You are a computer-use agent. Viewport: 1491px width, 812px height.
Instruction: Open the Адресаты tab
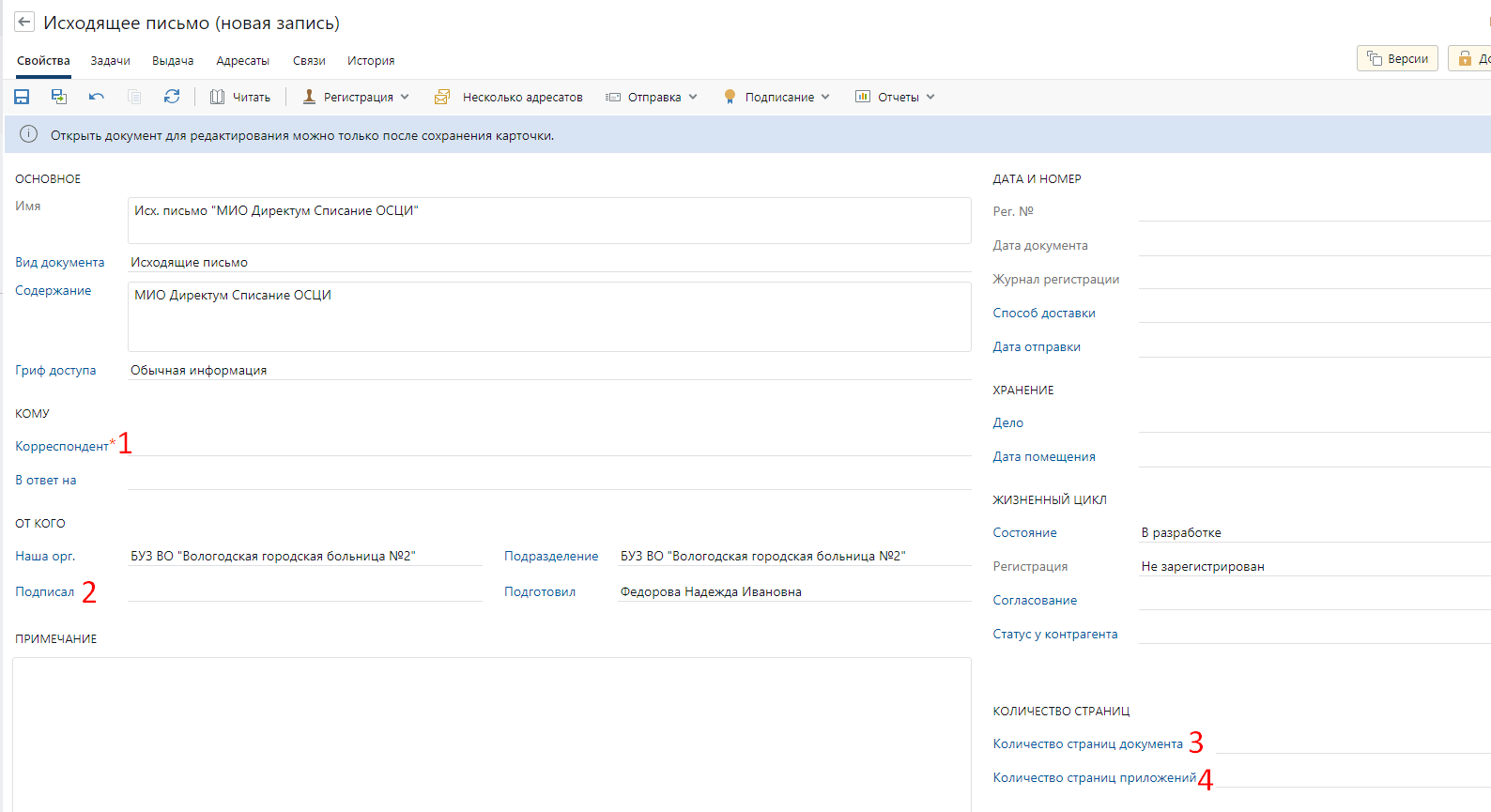click(242, 61)
